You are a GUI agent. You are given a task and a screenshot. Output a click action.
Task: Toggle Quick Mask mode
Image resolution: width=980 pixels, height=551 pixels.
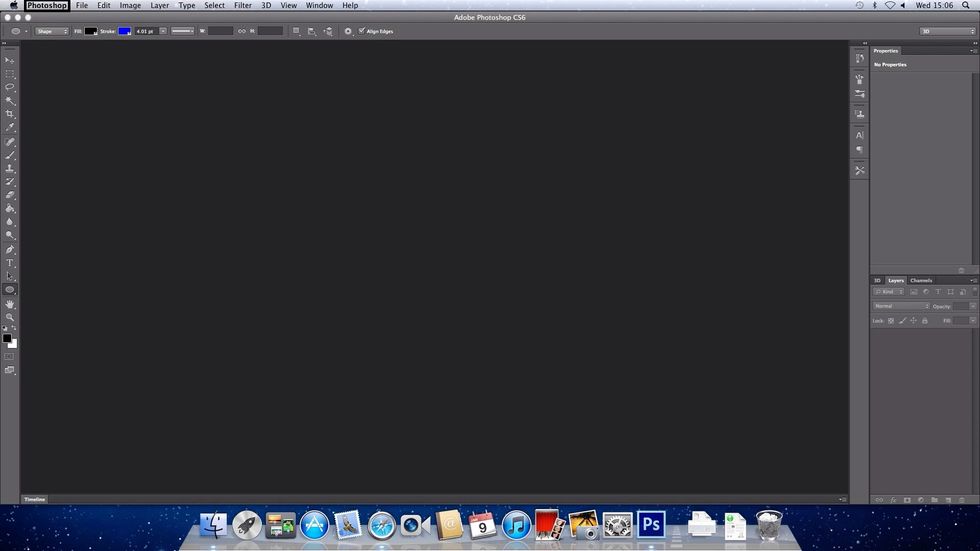[9, 357]
